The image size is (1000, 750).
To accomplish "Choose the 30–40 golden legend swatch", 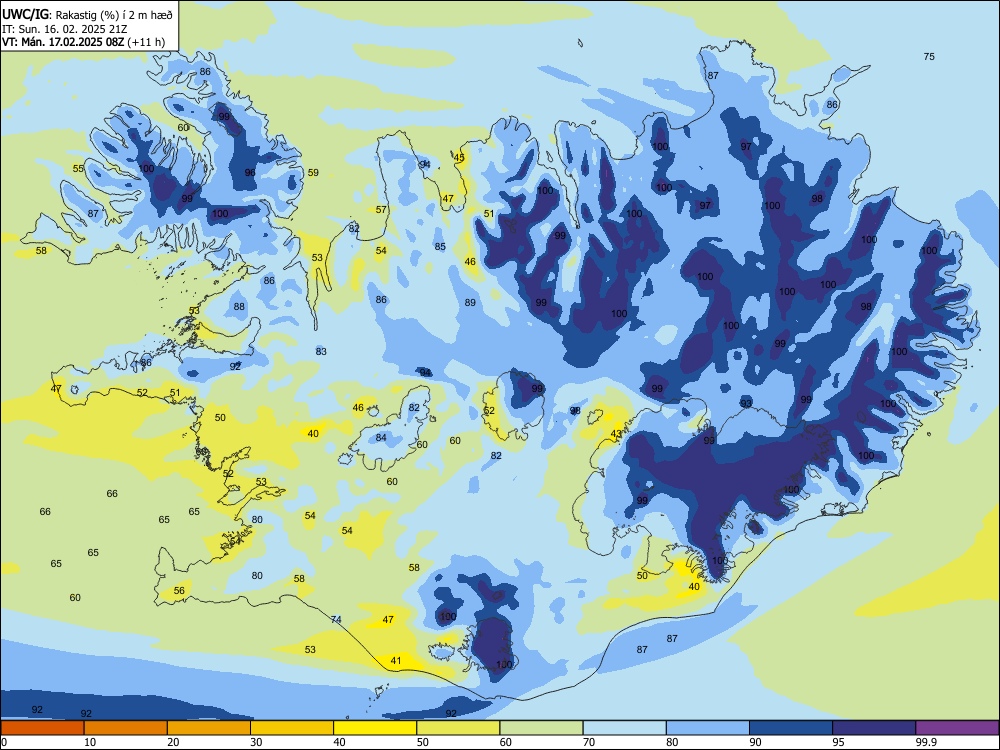I will [292, 728].
